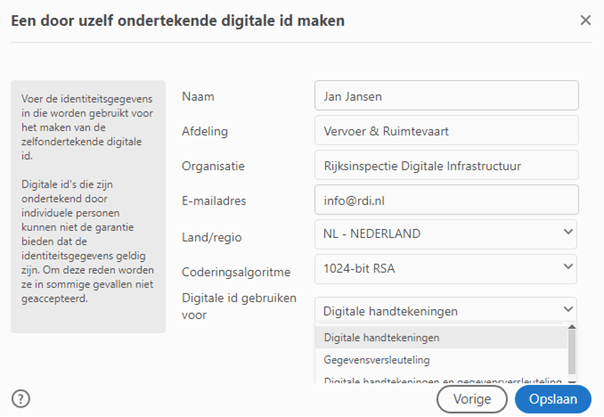Click the Opslaan button

[553, 399]
